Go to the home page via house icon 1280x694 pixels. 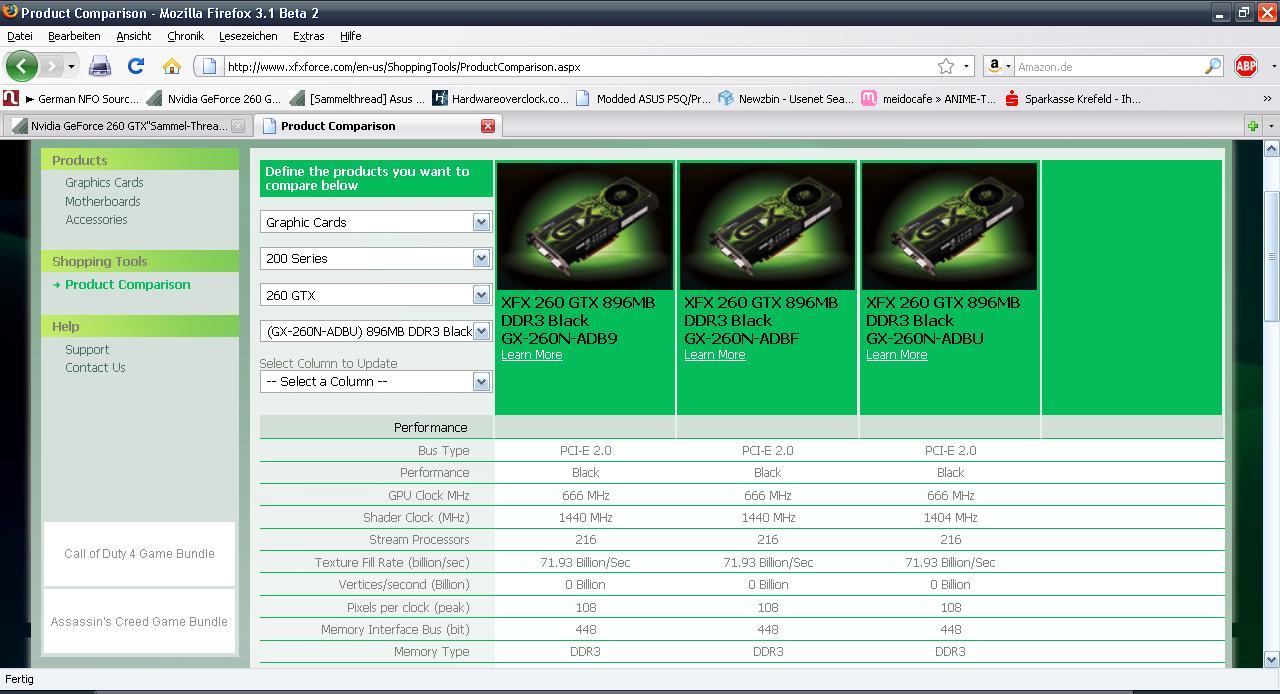[x=172, y=66]
